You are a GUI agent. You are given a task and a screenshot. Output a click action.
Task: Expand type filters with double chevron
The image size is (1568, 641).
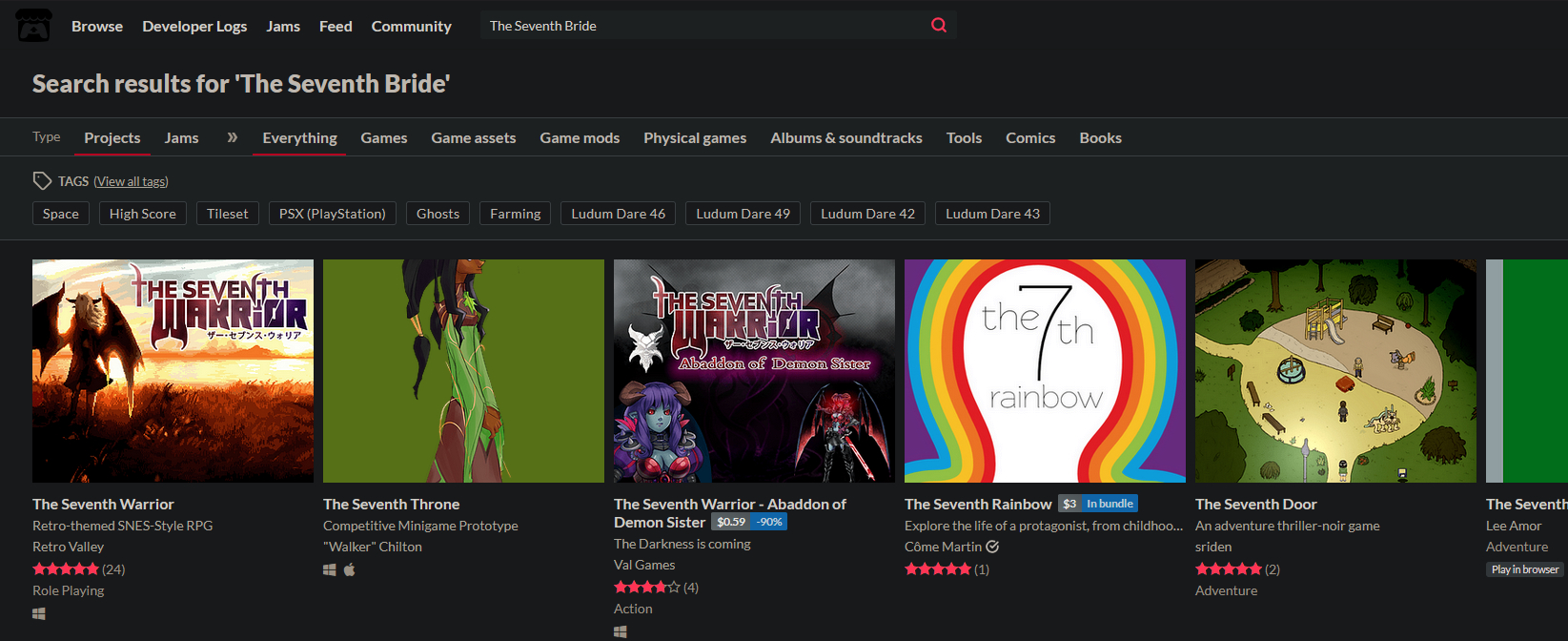[232, 137]
